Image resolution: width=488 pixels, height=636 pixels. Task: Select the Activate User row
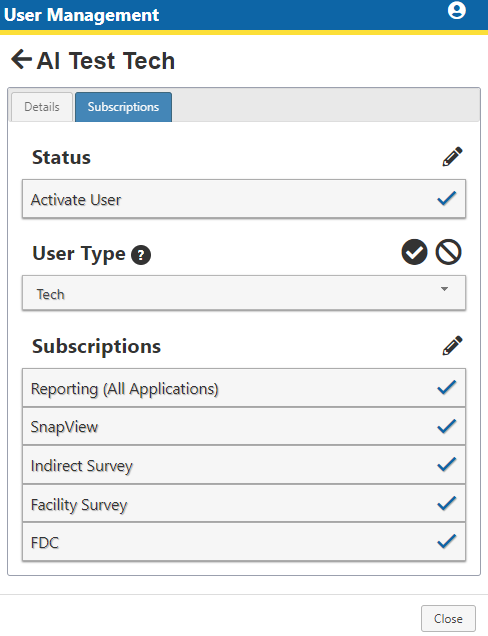click(x=244, y=199)
